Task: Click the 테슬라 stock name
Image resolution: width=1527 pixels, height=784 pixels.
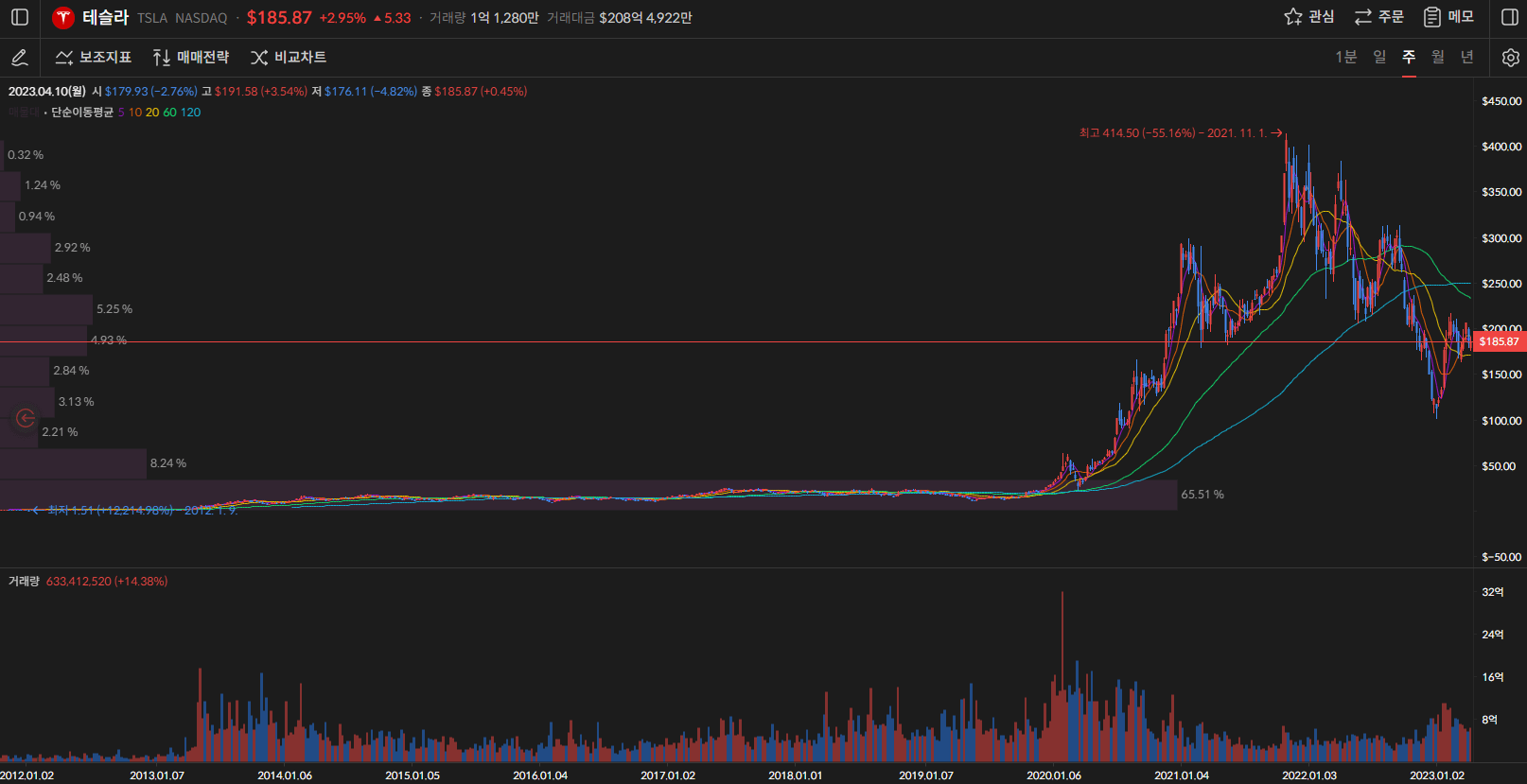Action: tap(105, 17)
